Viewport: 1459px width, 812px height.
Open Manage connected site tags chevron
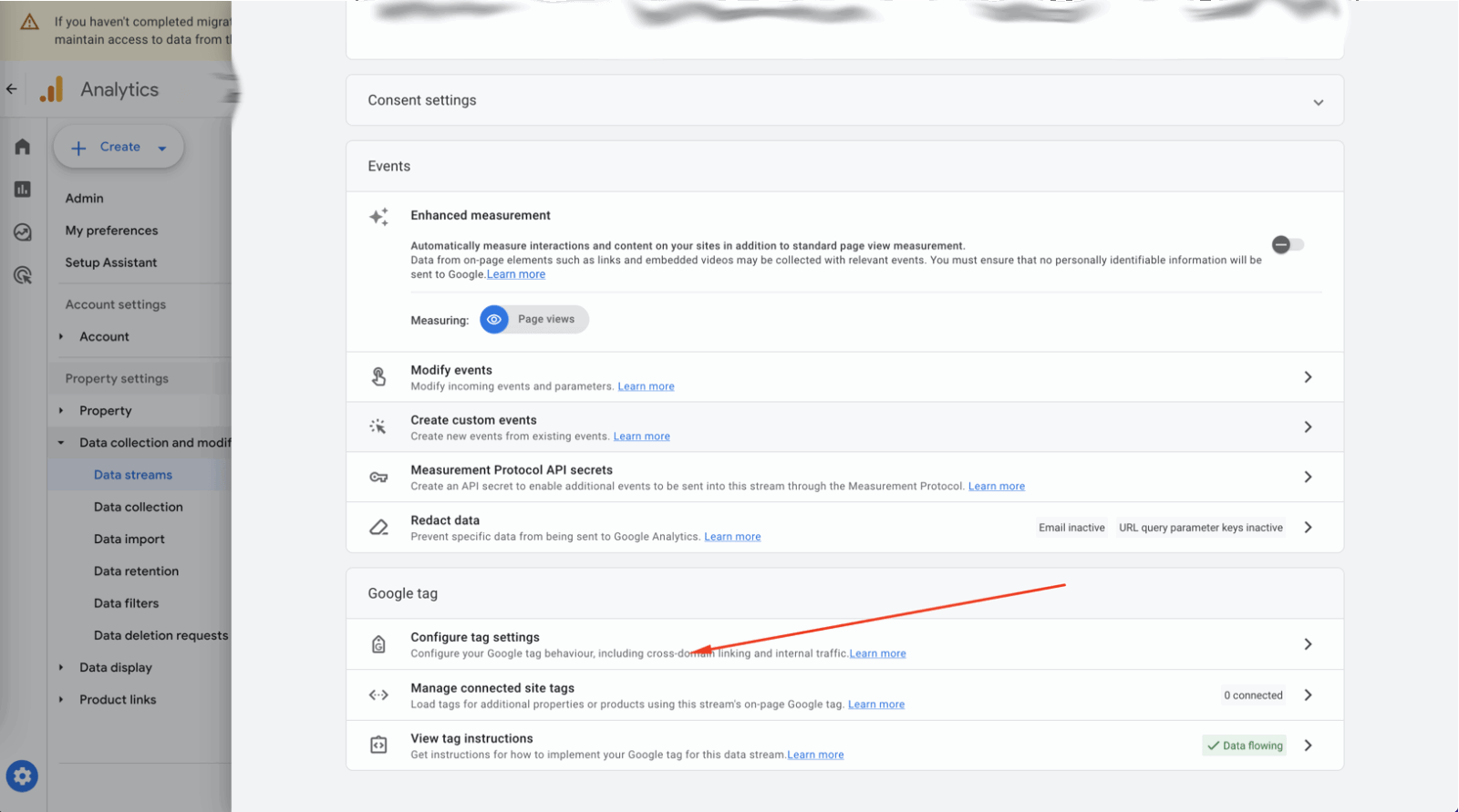click(x=1308, y=695)
